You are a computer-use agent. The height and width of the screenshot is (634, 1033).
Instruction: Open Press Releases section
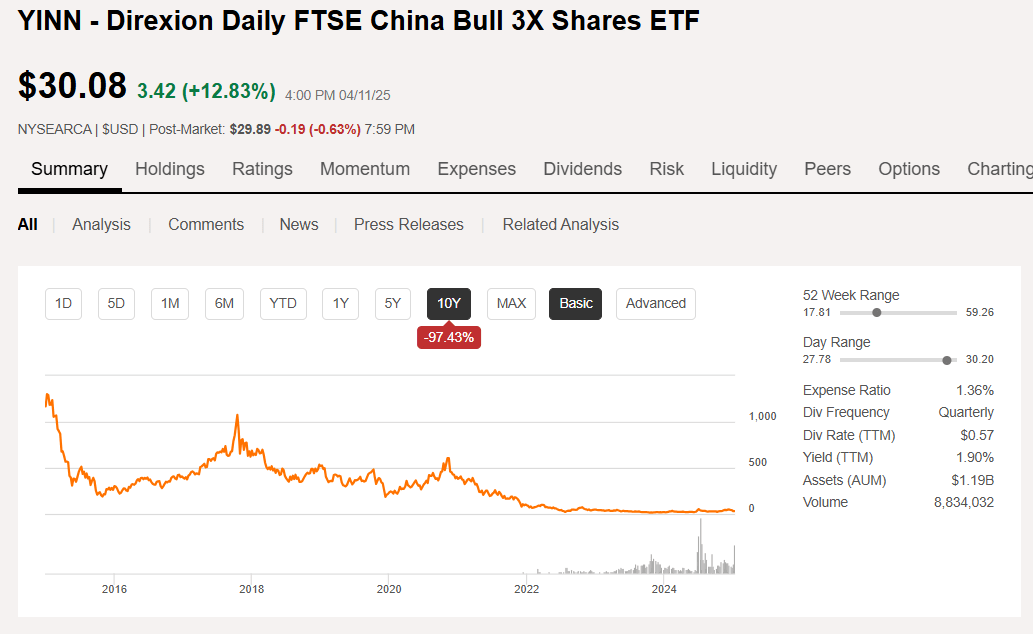[x=408, y=224]
